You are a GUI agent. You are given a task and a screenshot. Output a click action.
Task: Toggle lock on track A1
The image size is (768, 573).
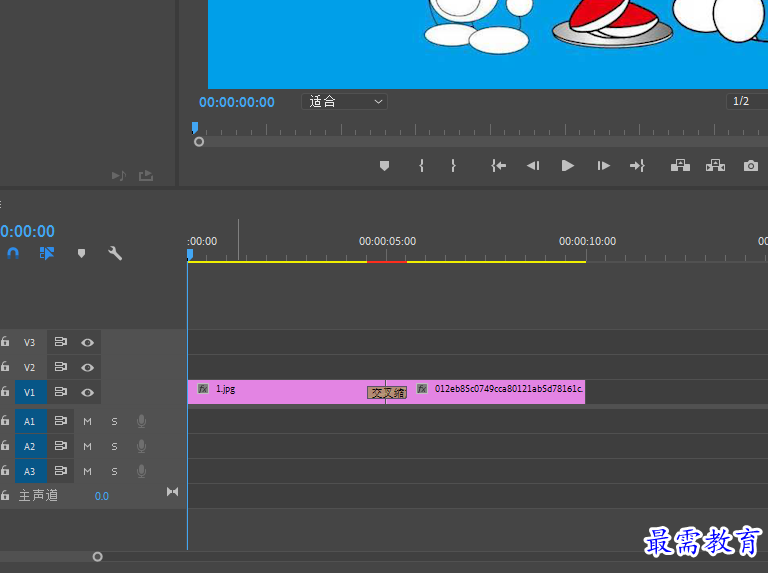[5, 420]
